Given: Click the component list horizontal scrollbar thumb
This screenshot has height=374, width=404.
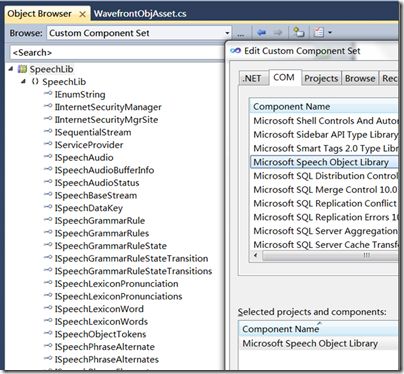Looking at the screenshot, I should tap(330, 256).
